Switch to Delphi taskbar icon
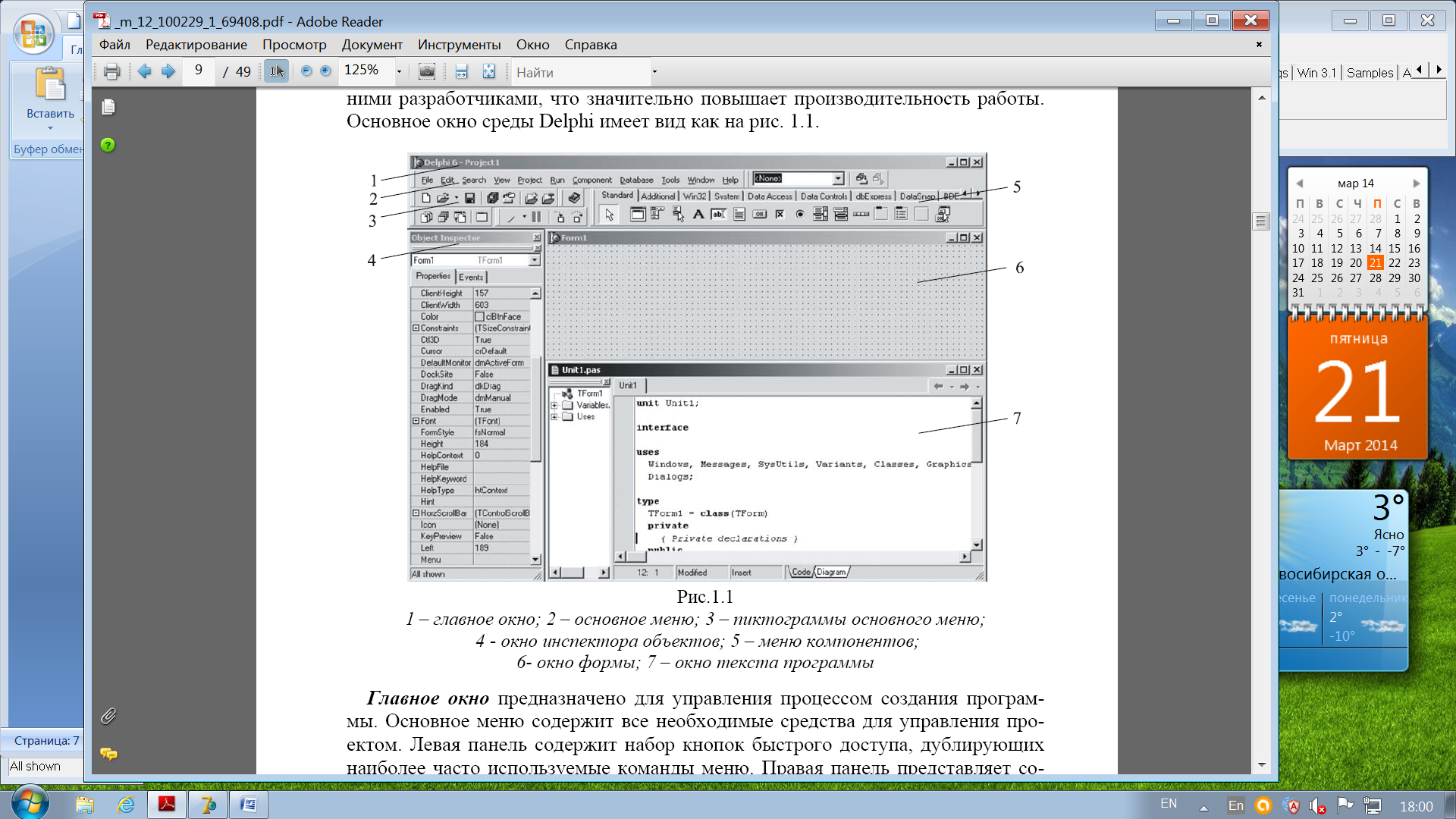This screenshot has width=1456, height=819. (x=208, y=805)
